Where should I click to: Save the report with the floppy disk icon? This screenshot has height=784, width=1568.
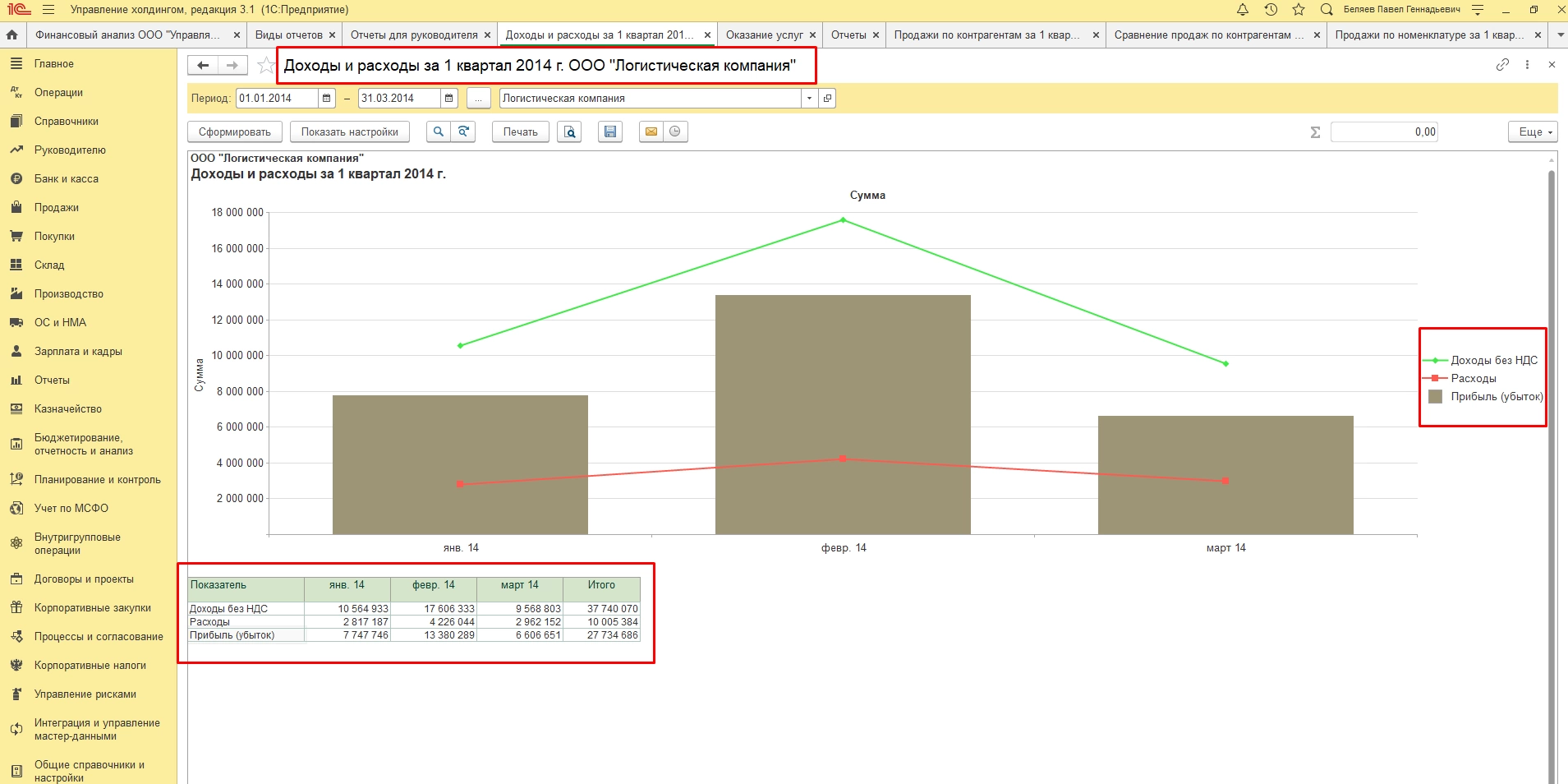(x=609, y=131)
